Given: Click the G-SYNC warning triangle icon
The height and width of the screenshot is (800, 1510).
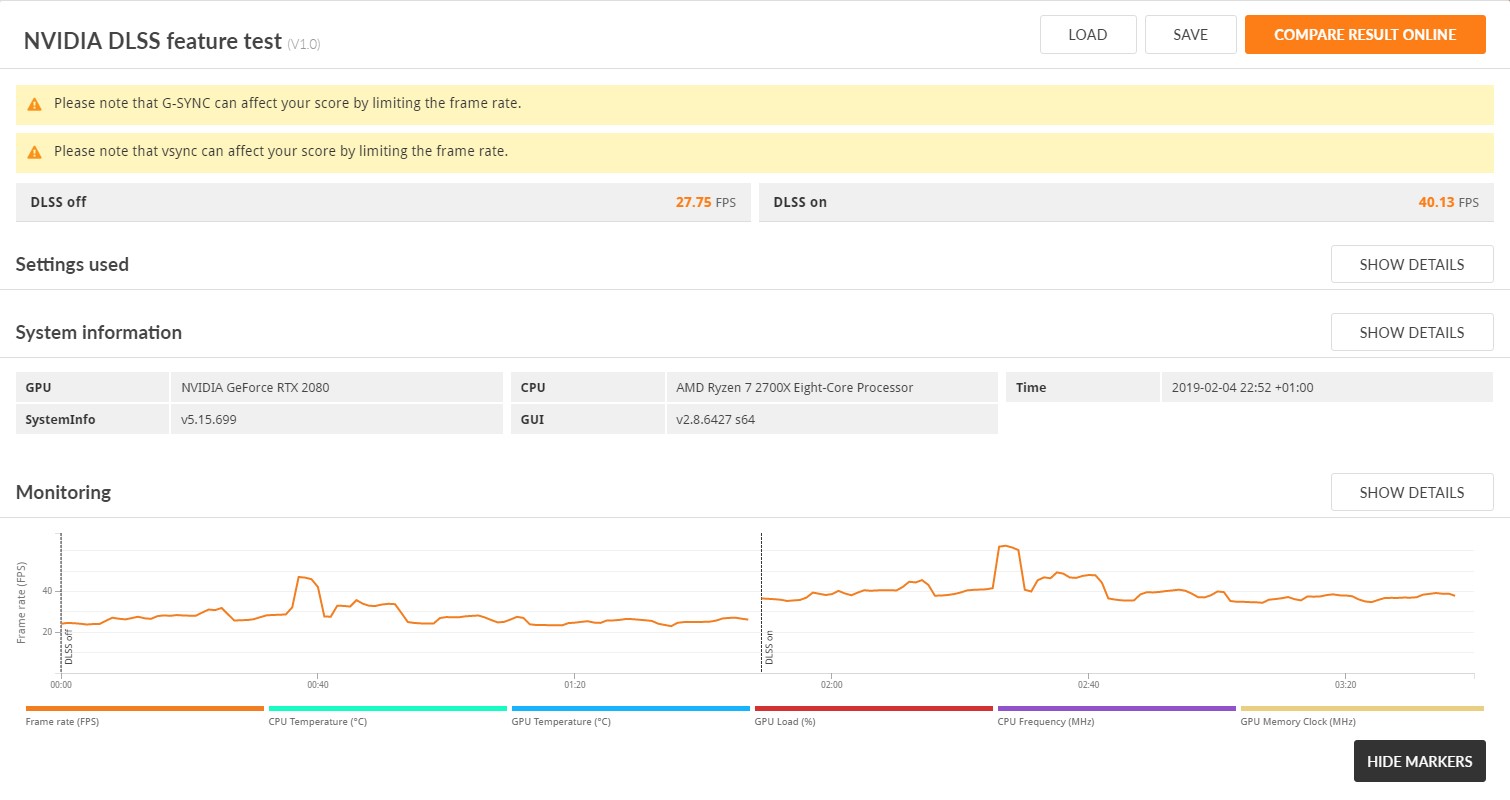Looking at the screenshot, I should click(35, 104).
